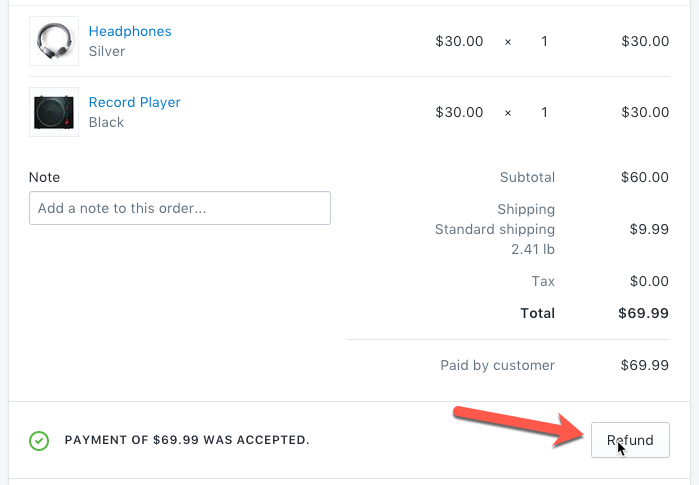Viewport: 699px width, 485px height.
Task: Select the Black variant label under Record Player
Action: (x=106, y=122)
